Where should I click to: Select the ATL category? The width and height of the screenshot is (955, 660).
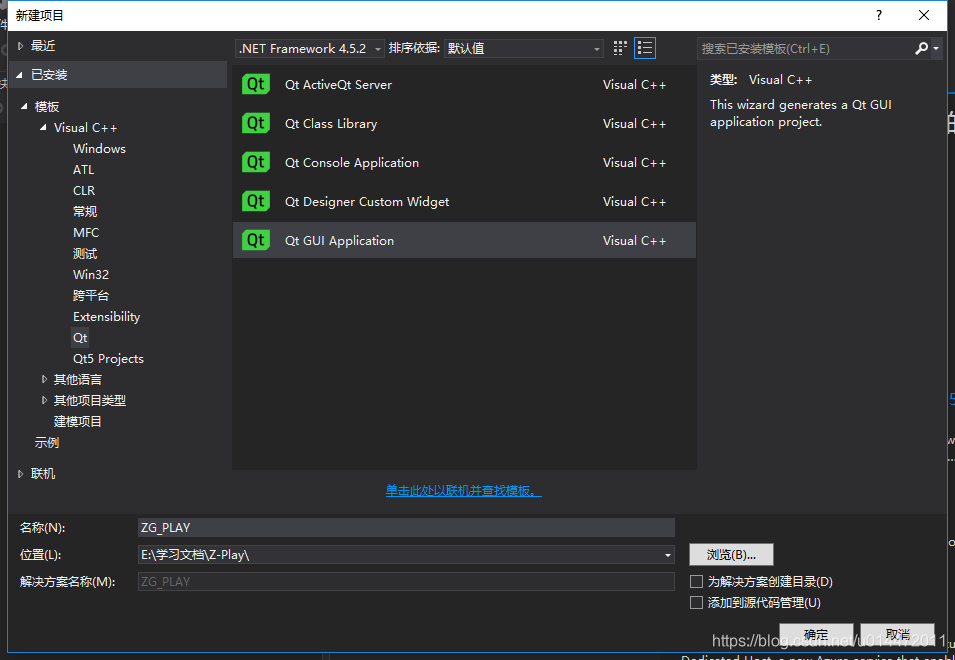pos(83,170)
